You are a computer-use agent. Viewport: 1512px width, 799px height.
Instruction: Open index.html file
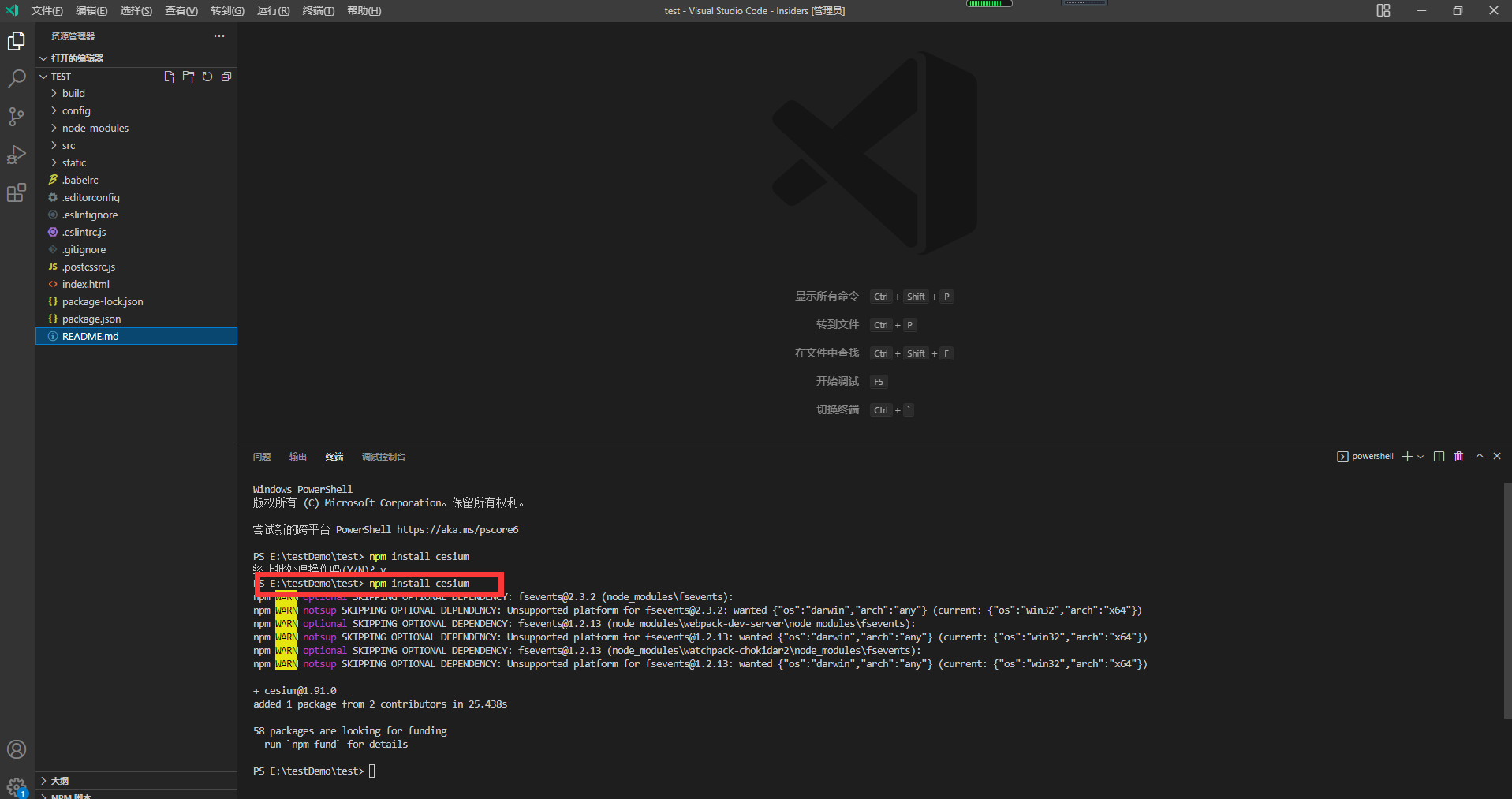coord(136,284)
